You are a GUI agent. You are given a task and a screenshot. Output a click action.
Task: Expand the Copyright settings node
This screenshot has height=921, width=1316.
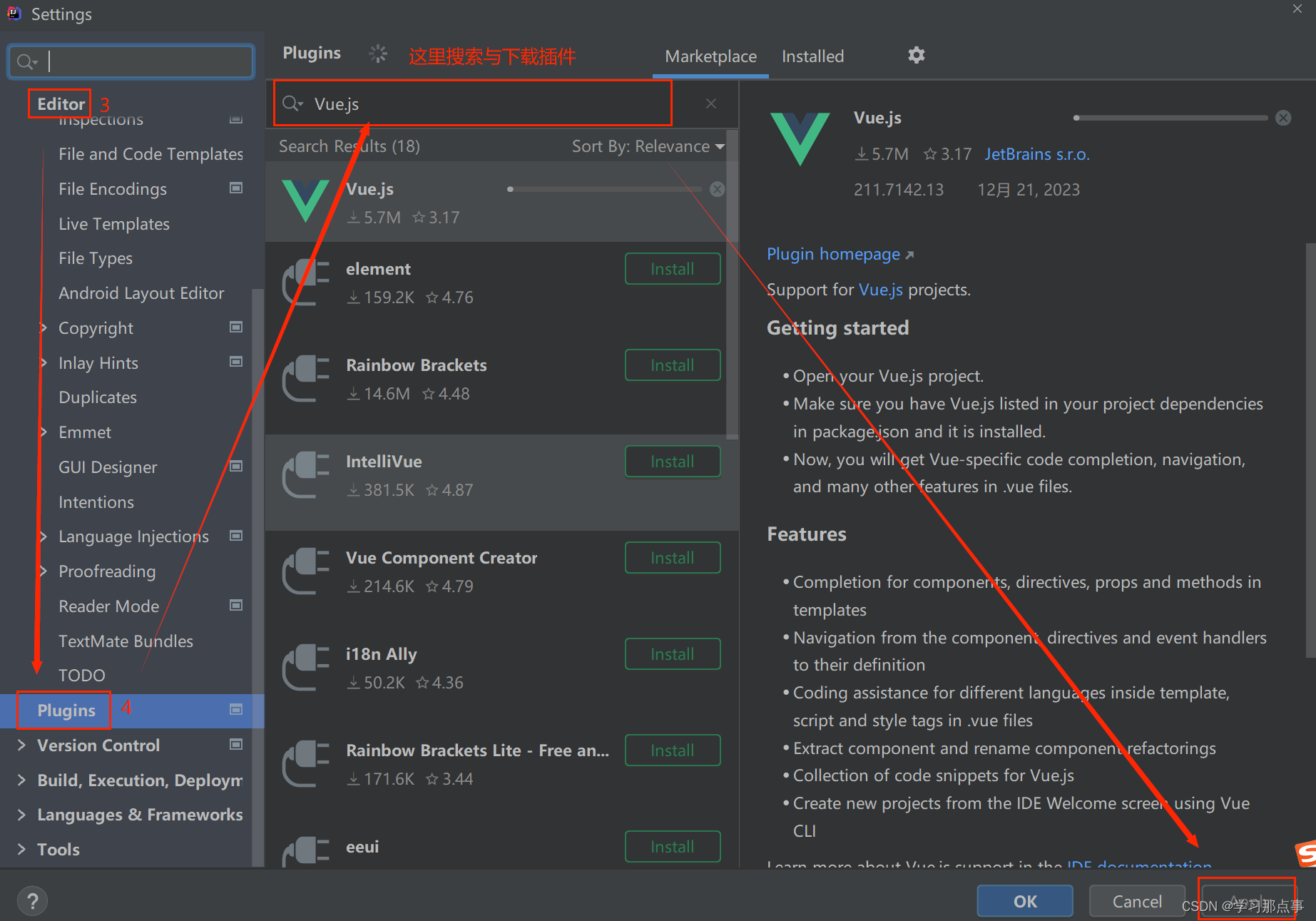pyautogui.click(x=44, y=327)
